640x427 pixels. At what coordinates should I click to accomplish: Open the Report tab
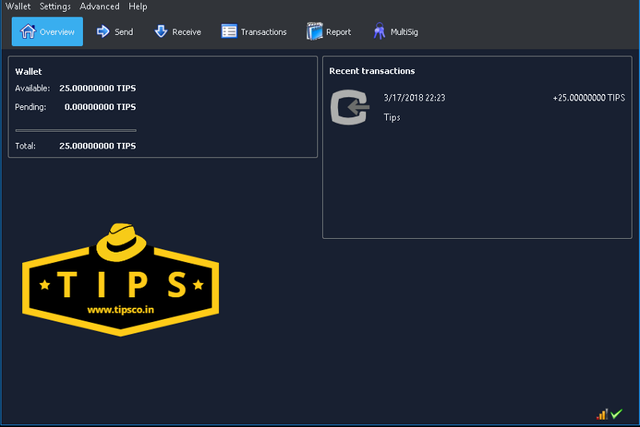329,31
